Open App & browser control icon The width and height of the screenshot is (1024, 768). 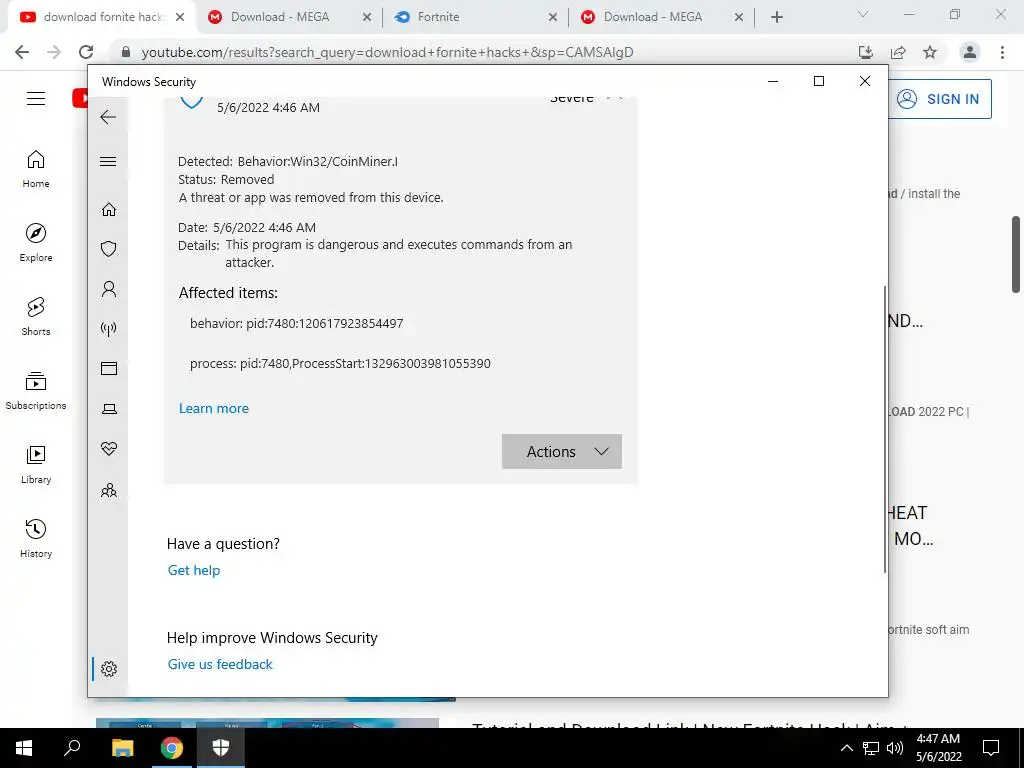(108, 368)
